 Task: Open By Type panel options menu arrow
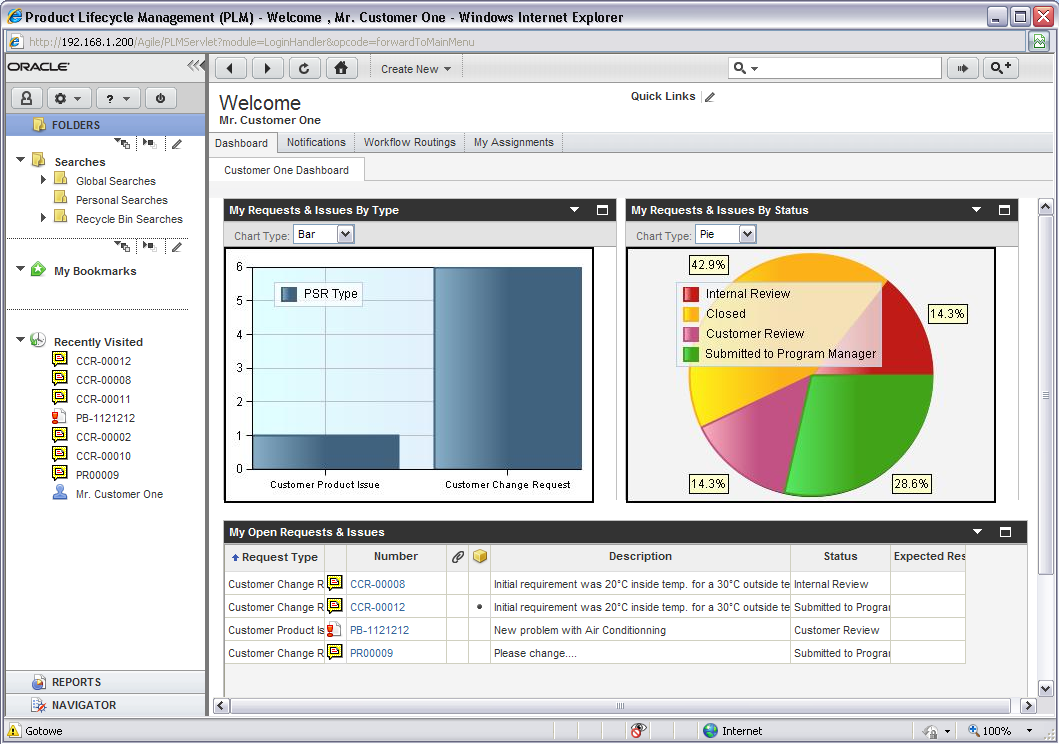[575, 210]
